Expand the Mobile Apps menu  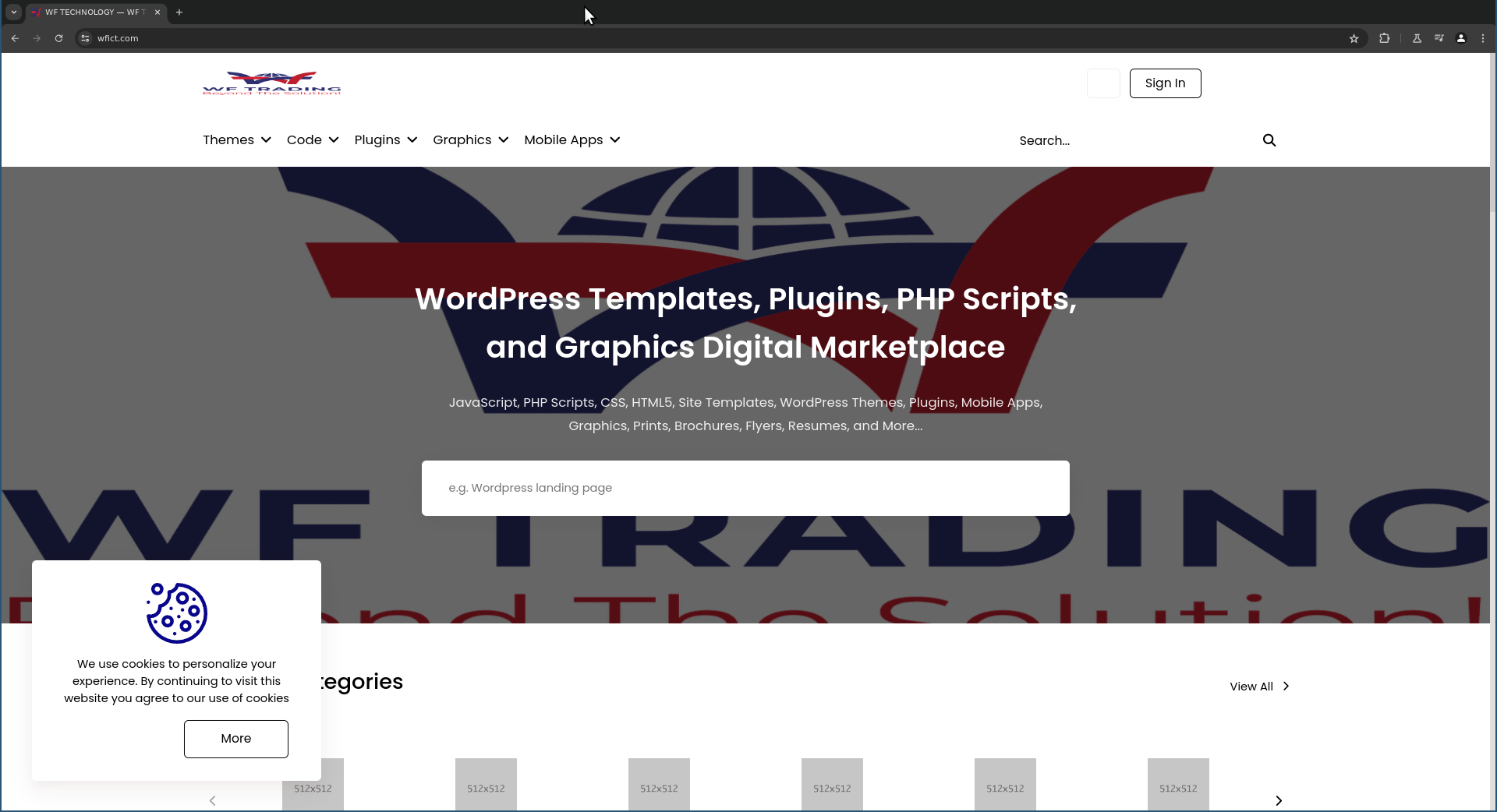pyautogui.click(x=572, y=140)
